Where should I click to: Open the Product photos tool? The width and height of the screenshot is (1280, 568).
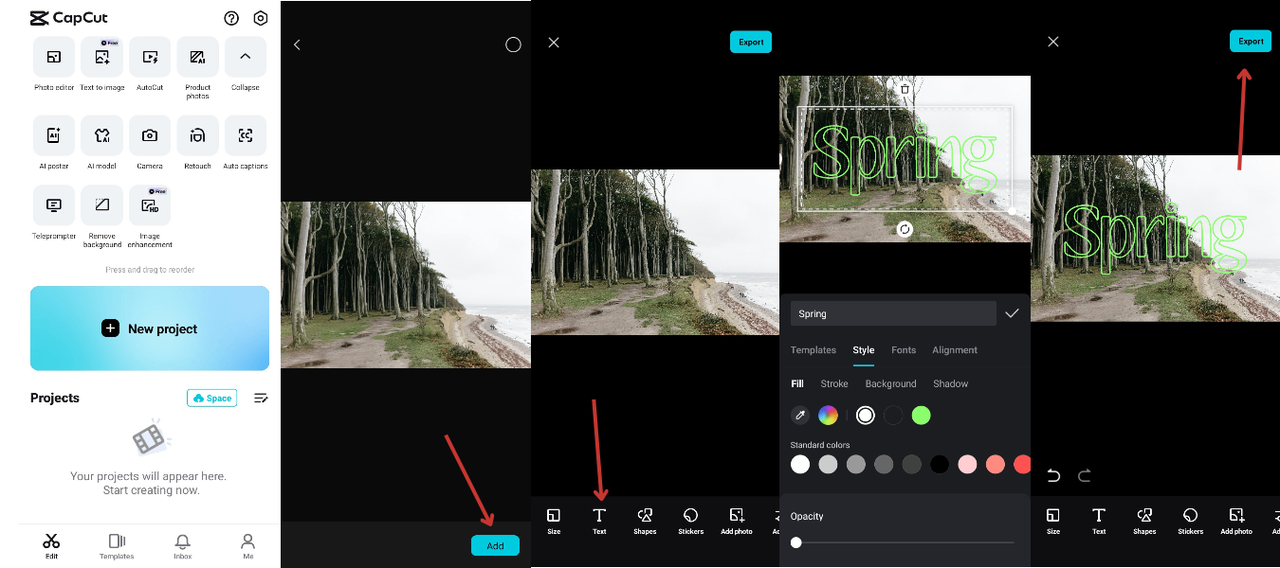point(198,57)
